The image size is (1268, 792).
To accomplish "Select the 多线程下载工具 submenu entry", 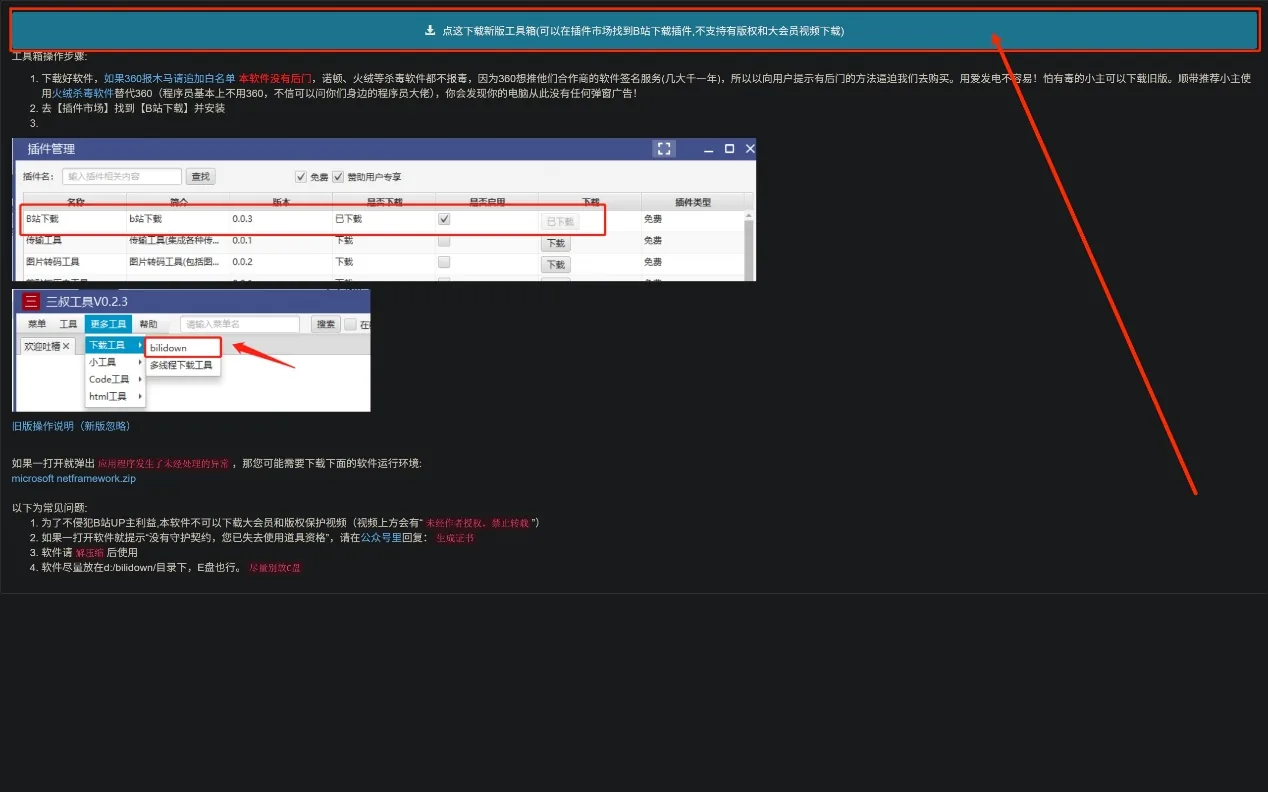I will point(182,366).
